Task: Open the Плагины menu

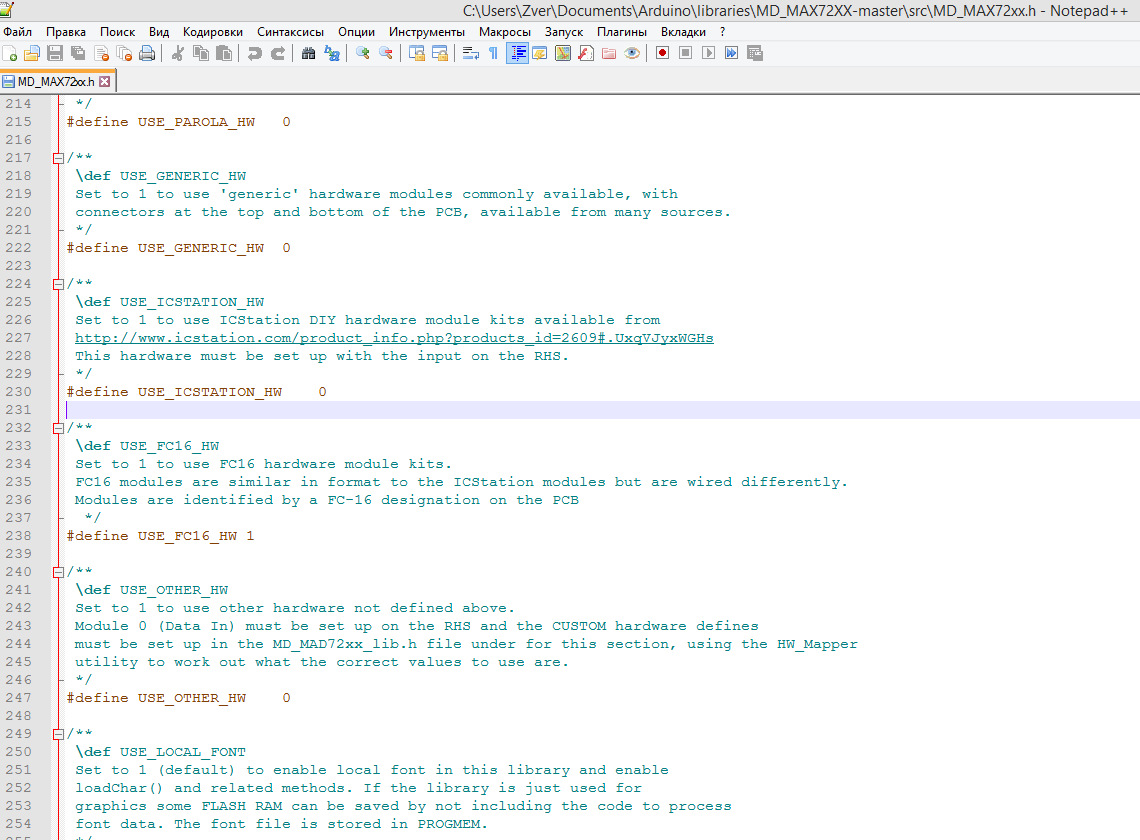Action: coord(622,32)
